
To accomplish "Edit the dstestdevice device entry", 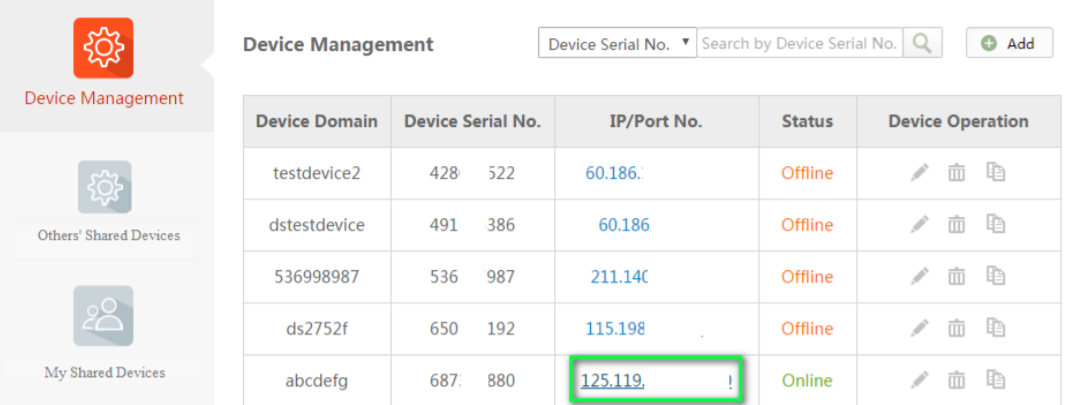I will point(920,224).
